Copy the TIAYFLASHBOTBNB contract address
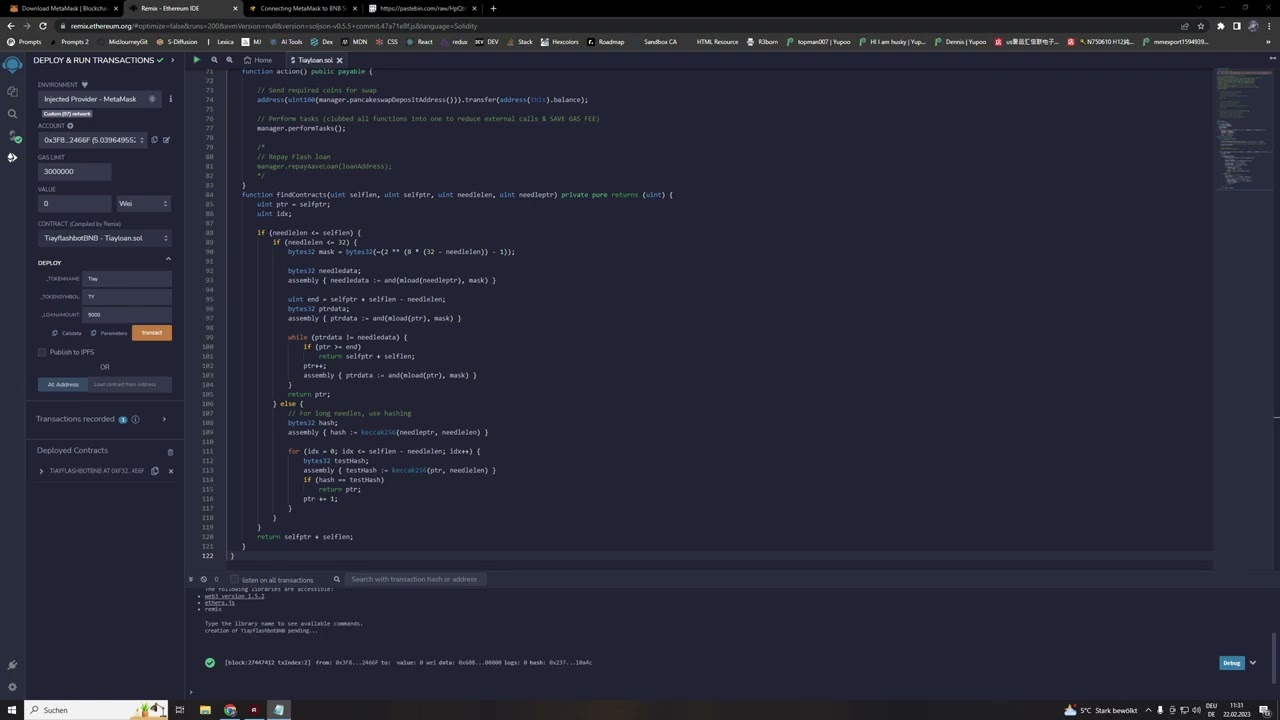Viewport: 1280px width, 720px height. [155, 471]
